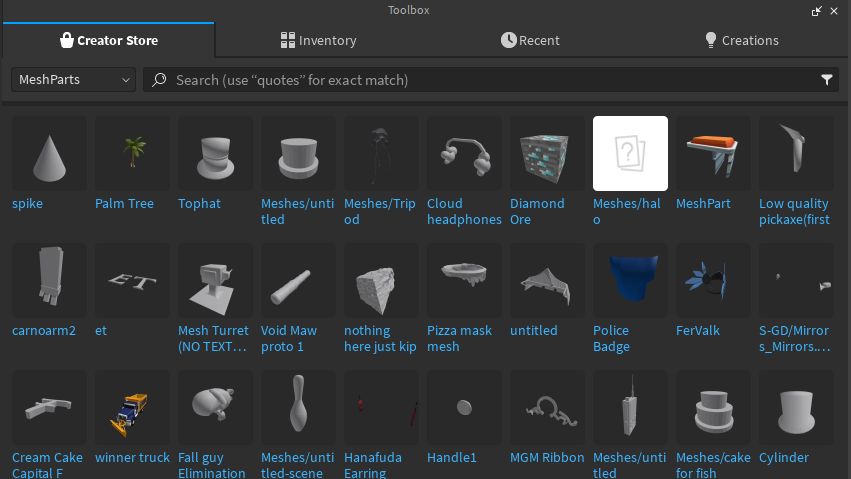The image size is (851, 479).
Task: Select the winner truck thumbnail
Action: pos(132,407)
